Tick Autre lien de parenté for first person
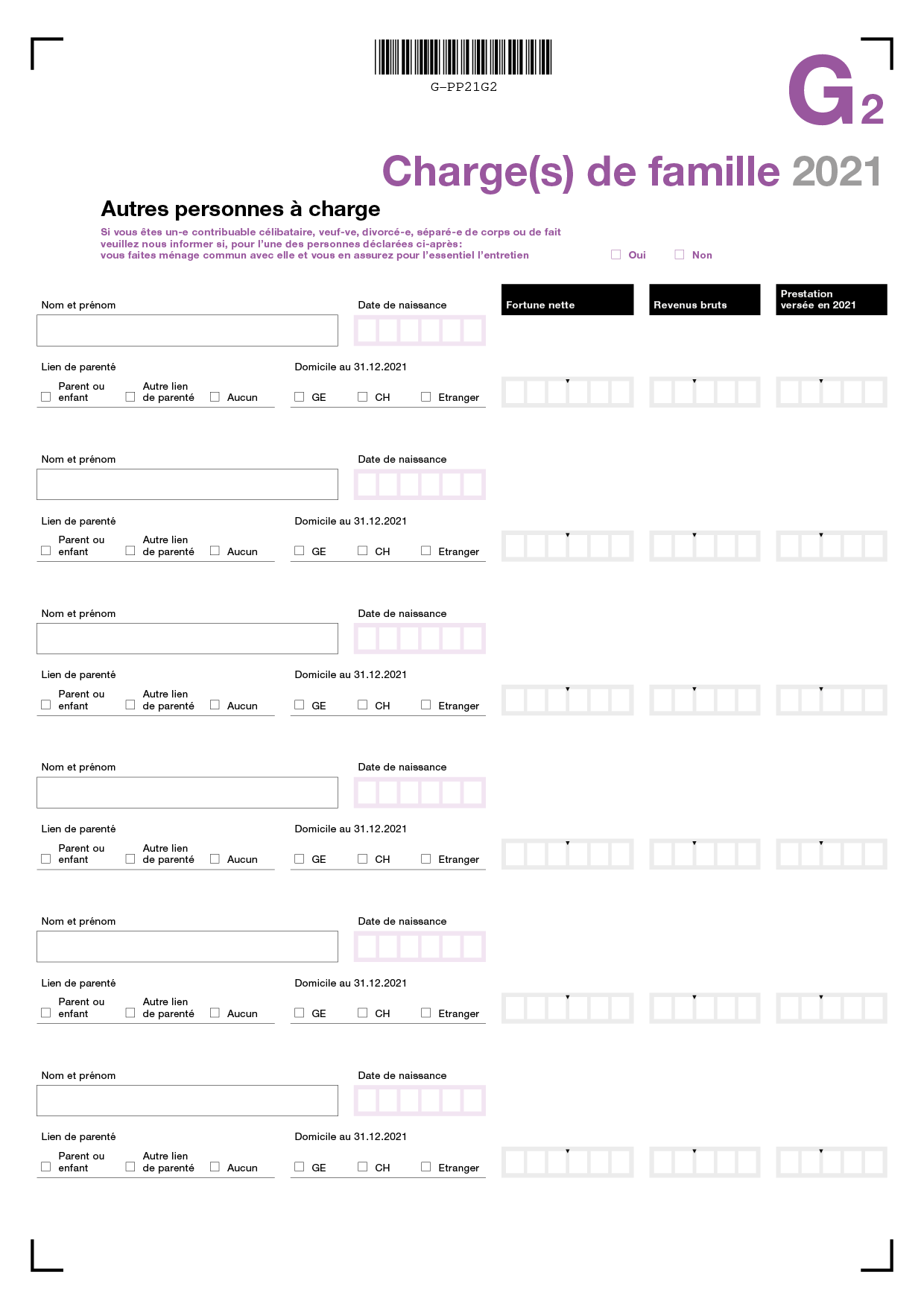Screen dimensions: 924x1307 coord(130,397)
